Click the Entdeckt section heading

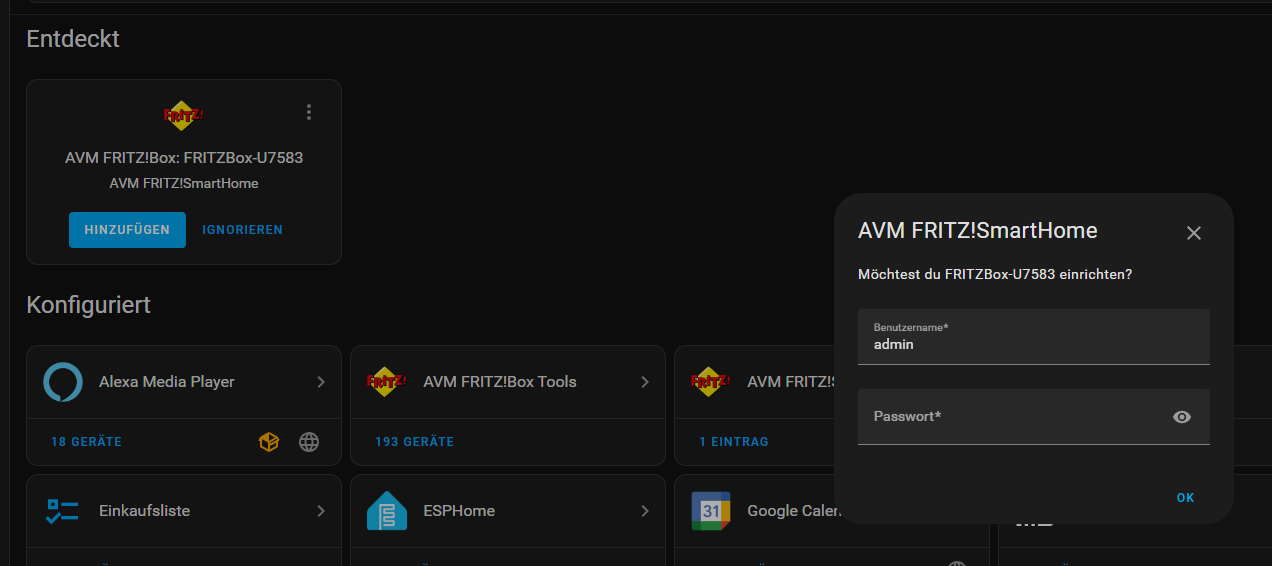[73, 39]
